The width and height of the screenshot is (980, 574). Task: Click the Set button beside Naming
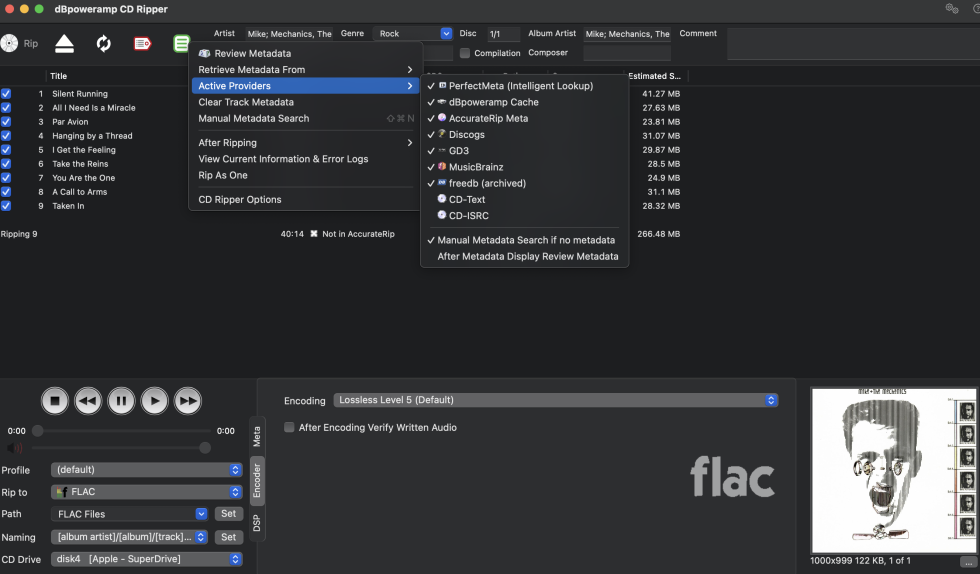pyautogui.click(x=229, y=537)
